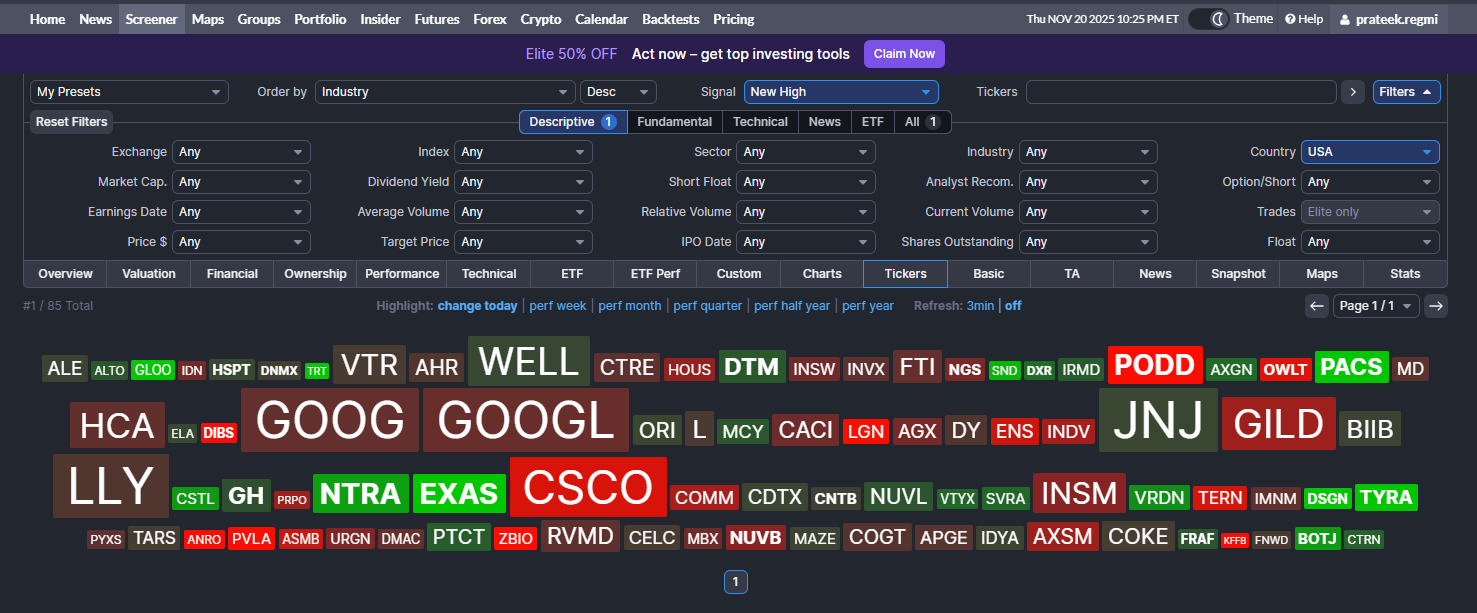Click the Claim Now button
The image size is (1477, 613).
click(904, 54)
